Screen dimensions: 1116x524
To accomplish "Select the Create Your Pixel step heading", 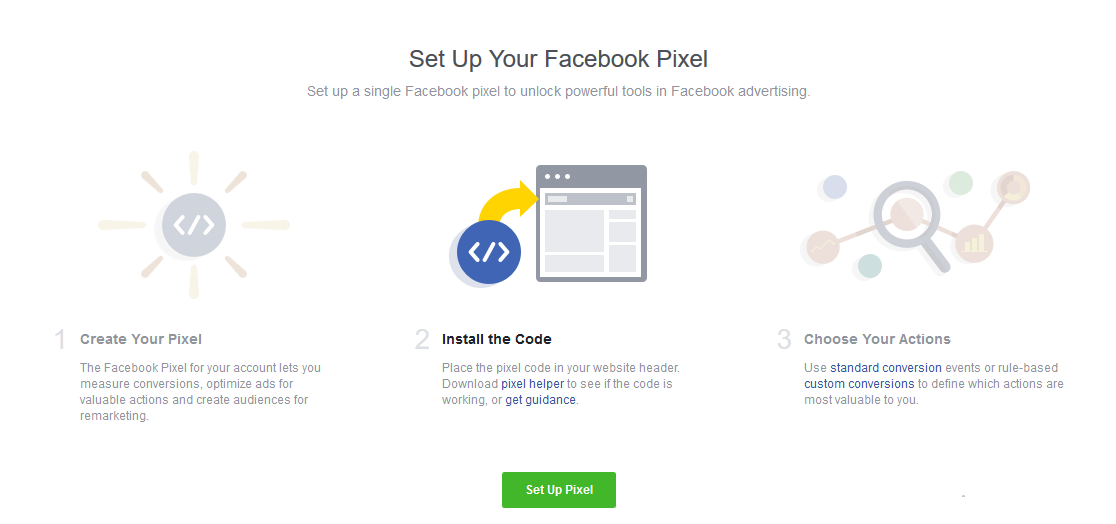I will (x=141, y=339).
